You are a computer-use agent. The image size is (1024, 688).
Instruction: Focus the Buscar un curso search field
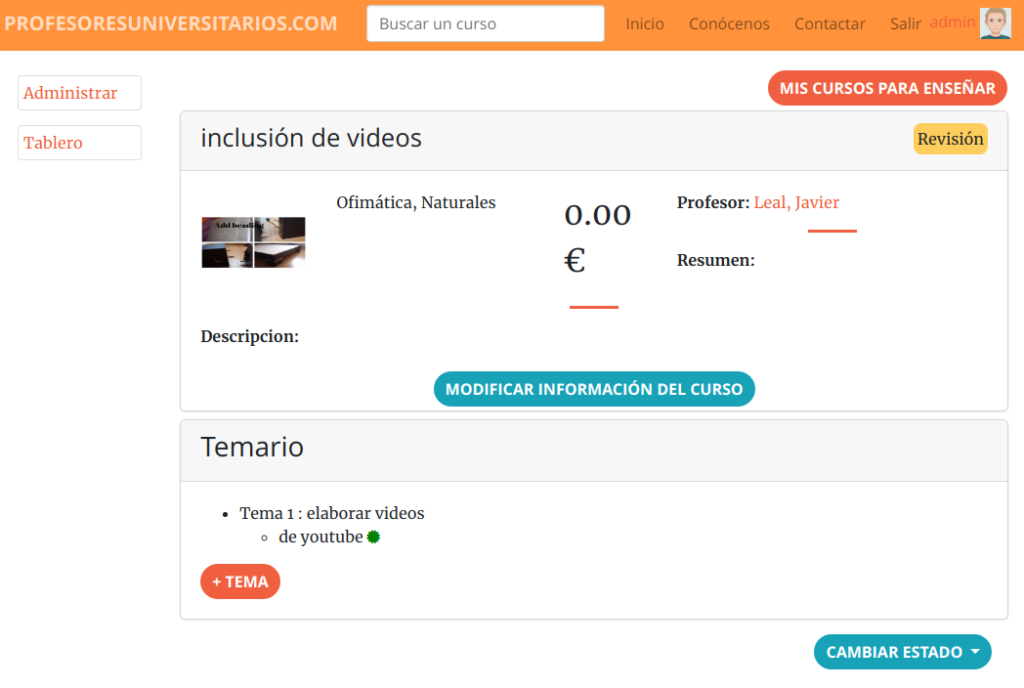tap(485, 24)
